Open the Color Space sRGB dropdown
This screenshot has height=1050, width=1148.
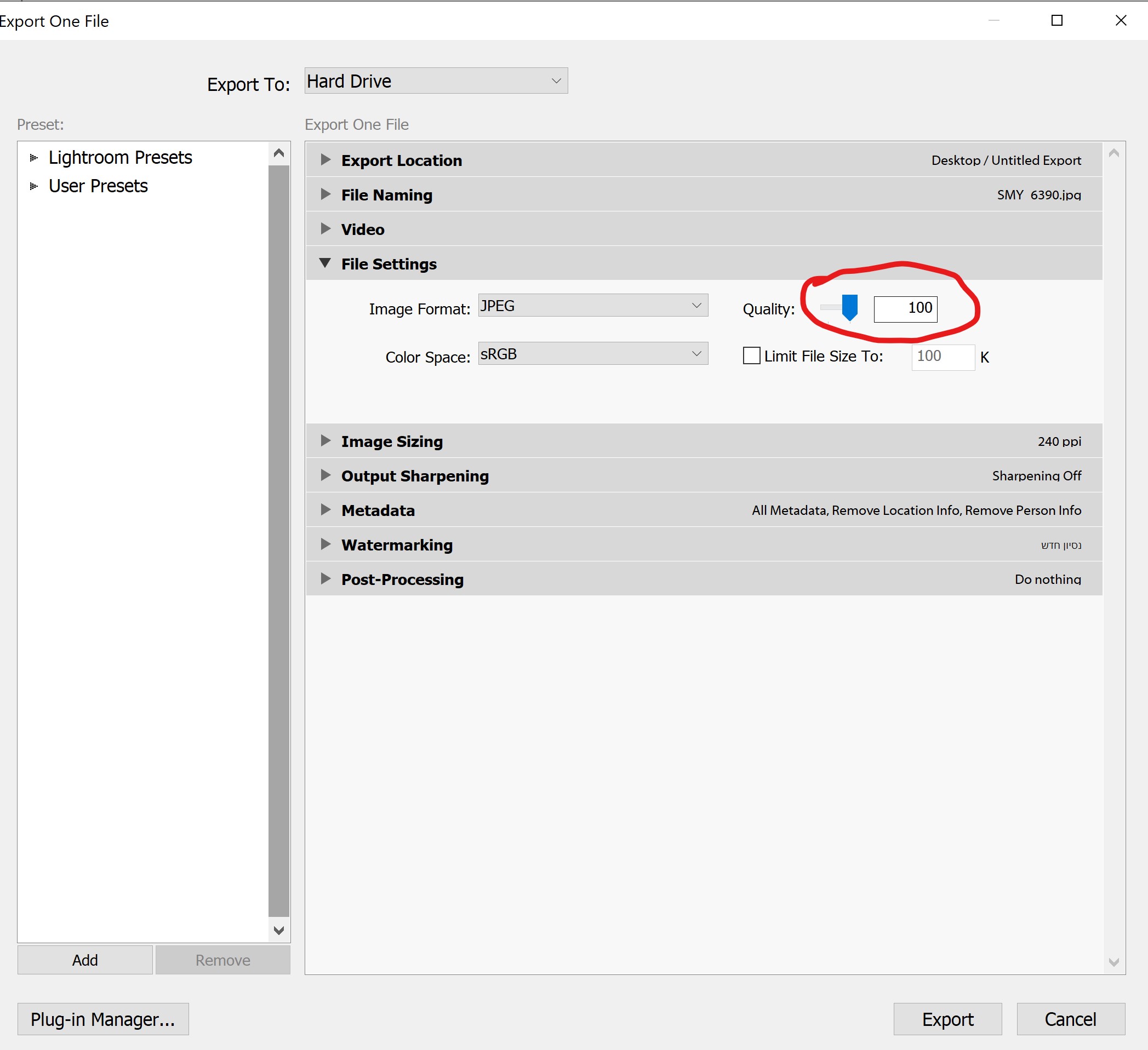592,354
